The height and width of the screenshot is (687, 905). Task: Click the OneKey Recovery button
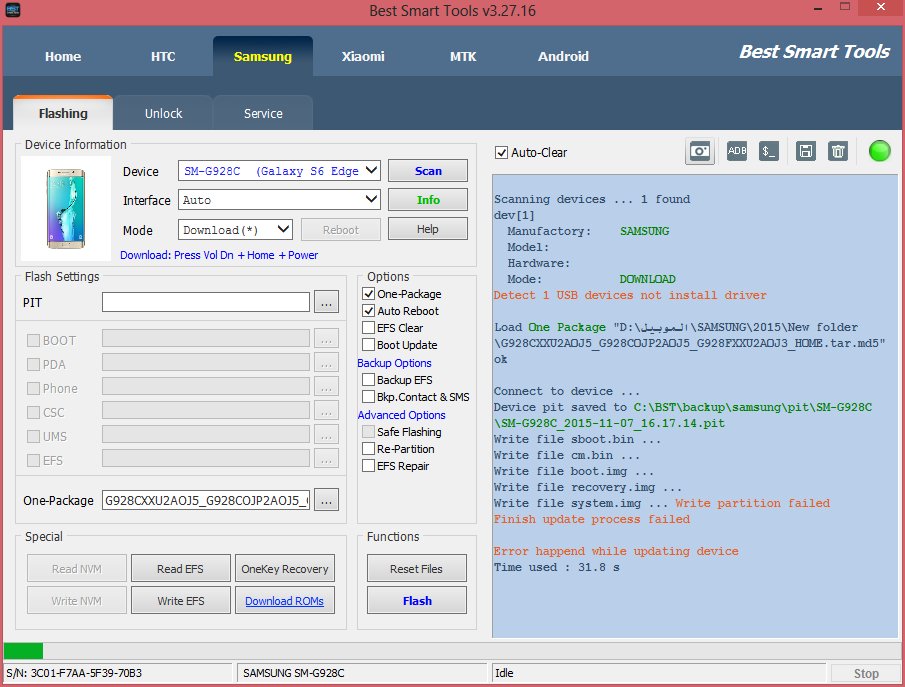[x=285, y=569]
